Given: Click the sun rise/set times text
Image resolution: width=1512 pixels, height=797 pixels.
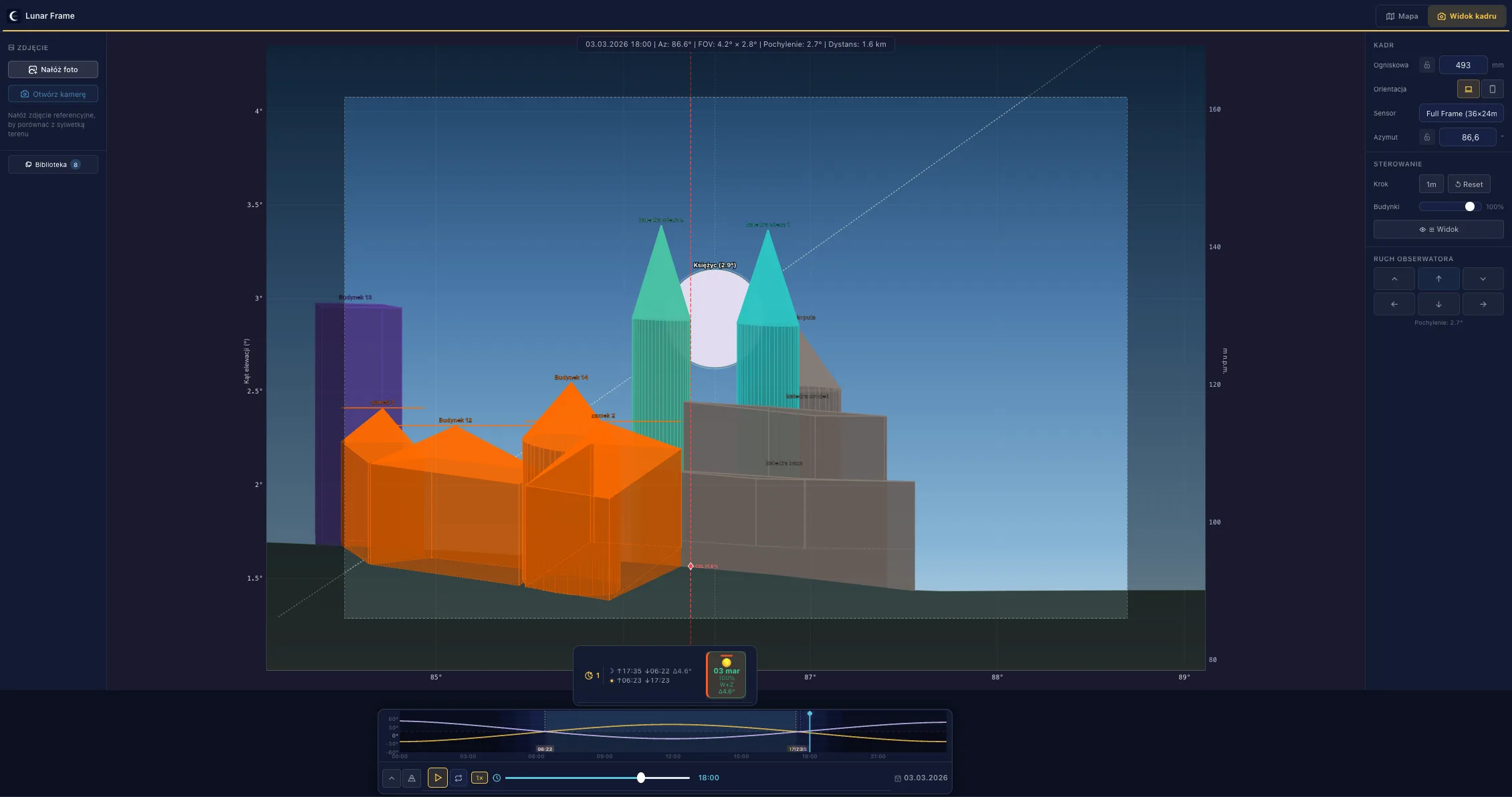Looking at the screenshot, I should coord(639,681).
